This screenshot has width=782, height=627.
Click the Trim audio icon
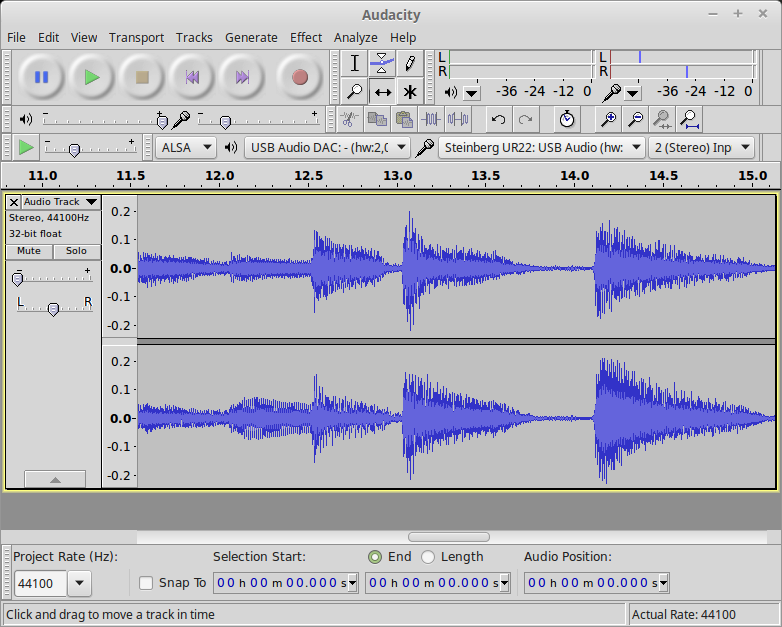point(431,119)
